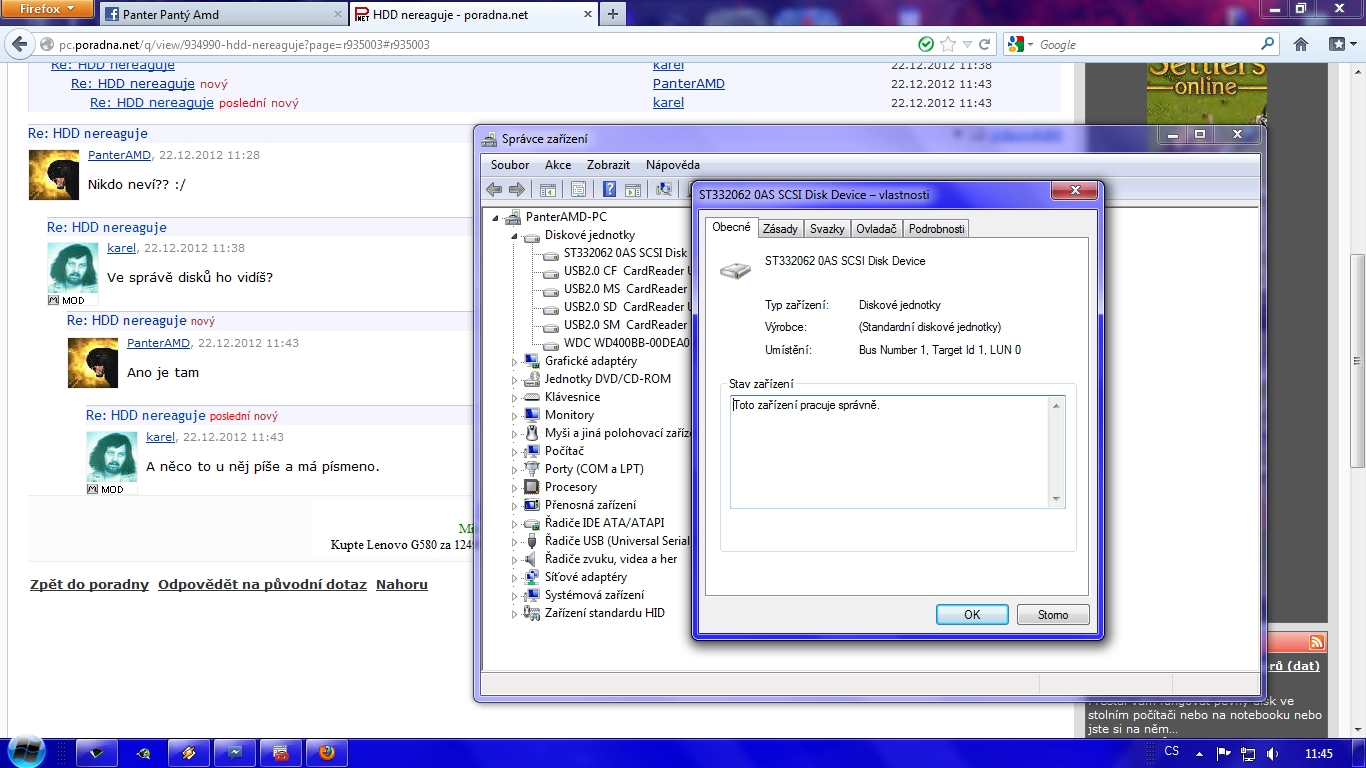Expand the Přenosná zařízení branch

515,505
